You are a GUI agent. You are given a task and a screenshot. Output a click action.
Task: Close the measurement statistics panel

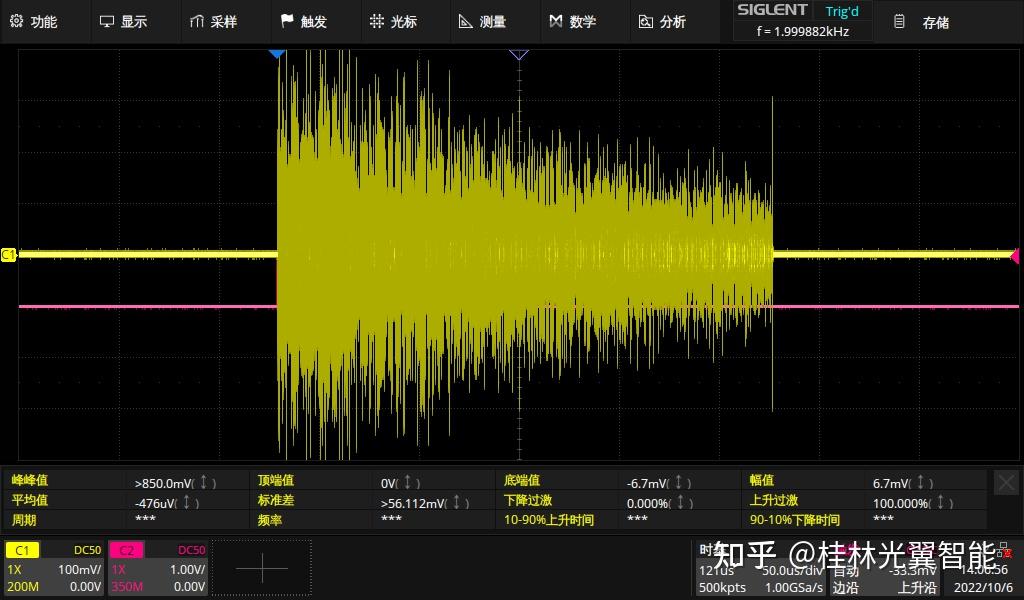coord(1006,483)
